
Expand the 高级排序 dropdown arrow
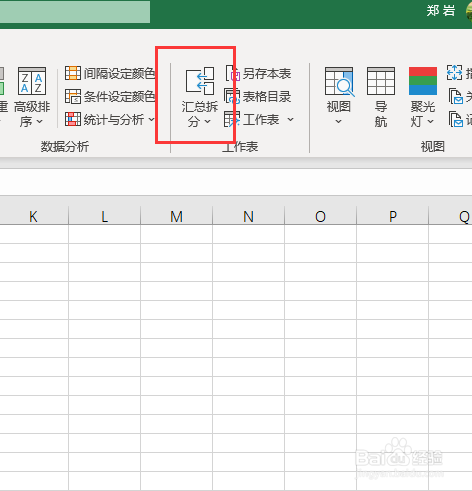(40, 122)
